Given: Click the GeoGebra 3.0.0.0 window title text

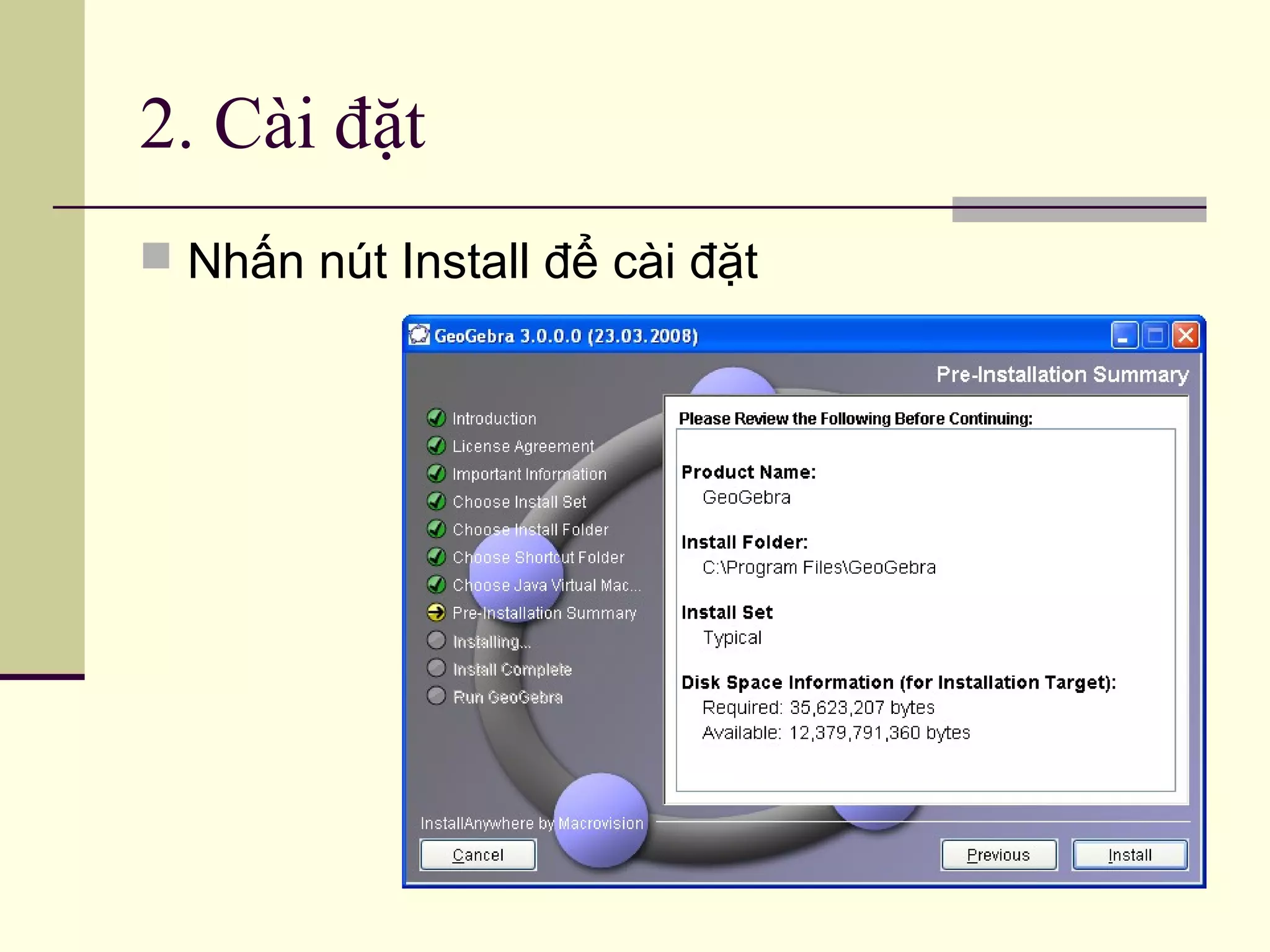Looking at the screenshot, I should pos(566,336).
